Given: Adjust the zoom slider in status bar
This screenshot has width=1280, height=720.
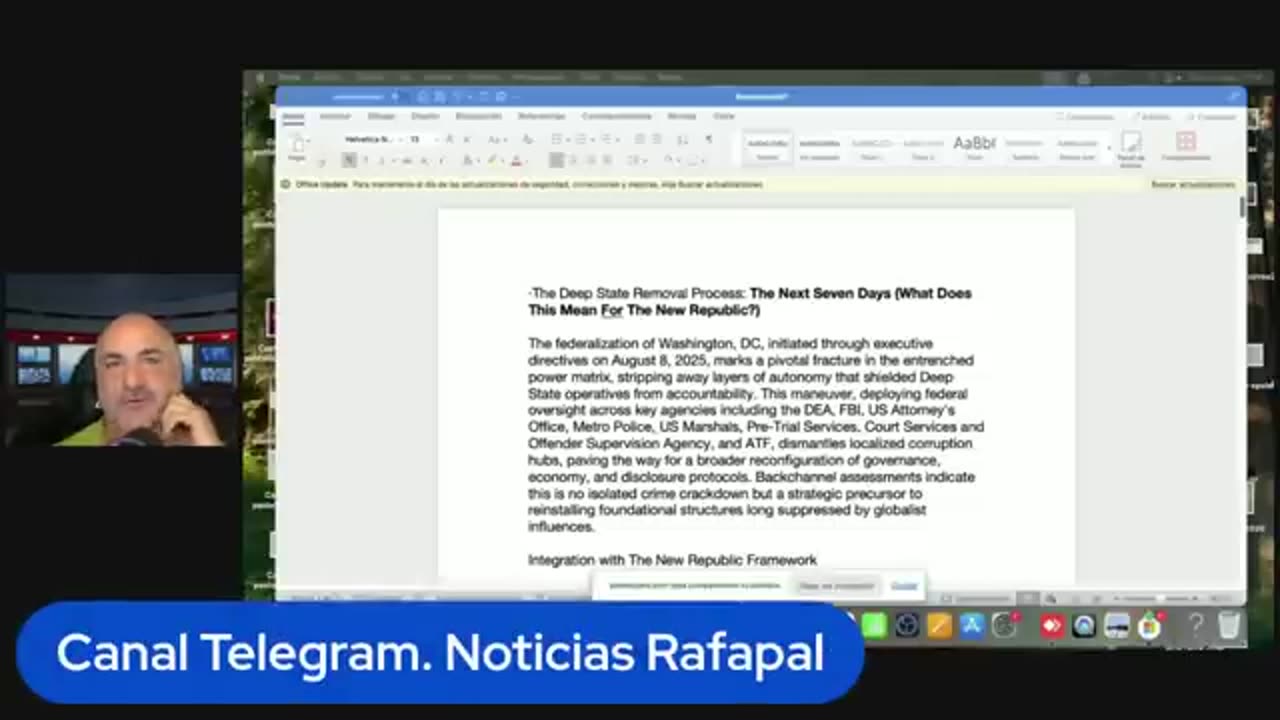Looking at the screenshot, I should 1159,598.
